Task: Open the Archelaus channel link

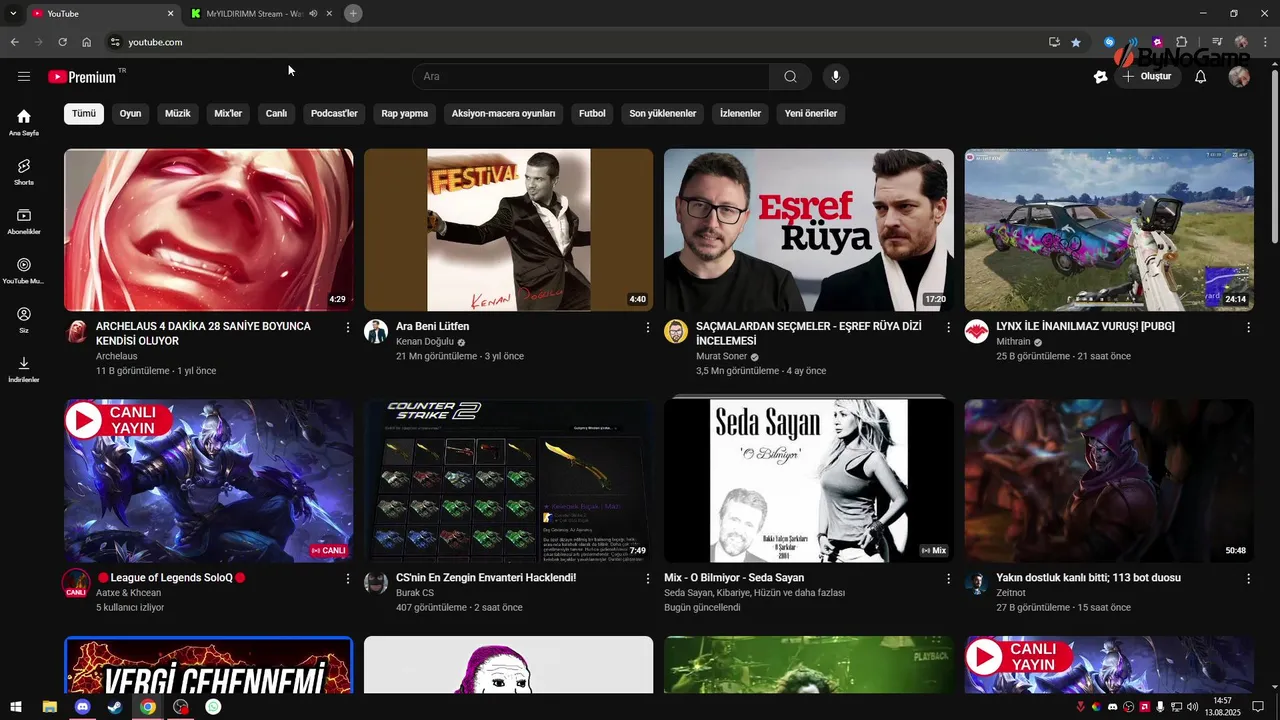Action: (x=116, y=356)
